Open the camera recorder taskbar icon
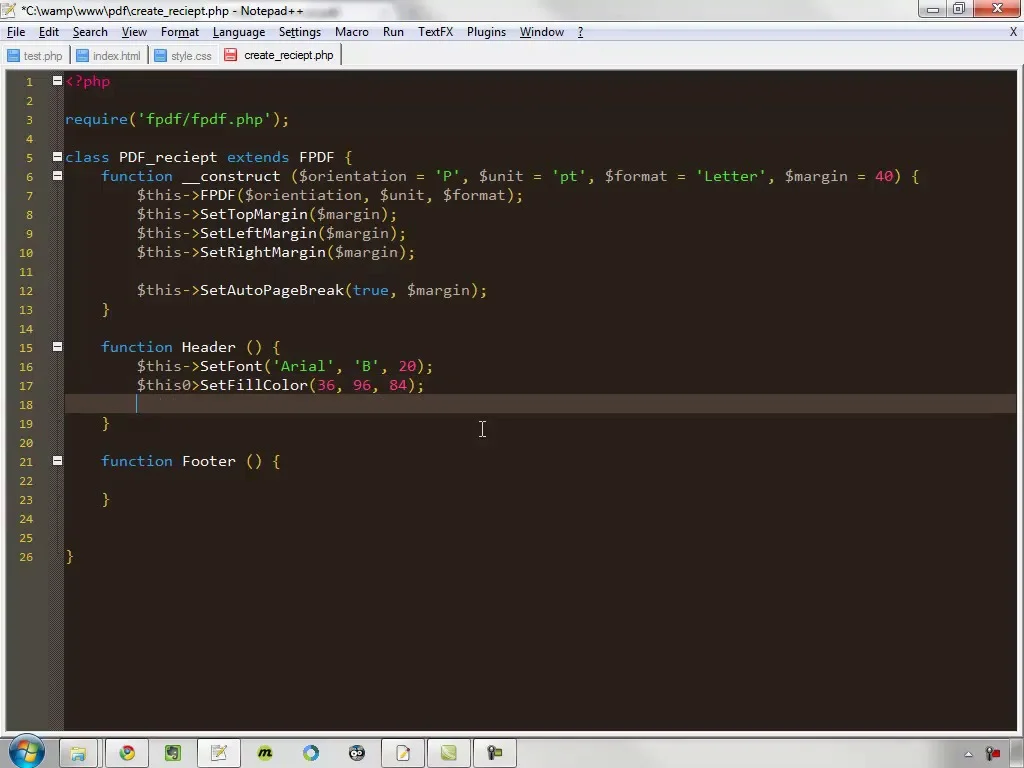This screenshot has height=768, width=1024. click(x=494, y=753)
